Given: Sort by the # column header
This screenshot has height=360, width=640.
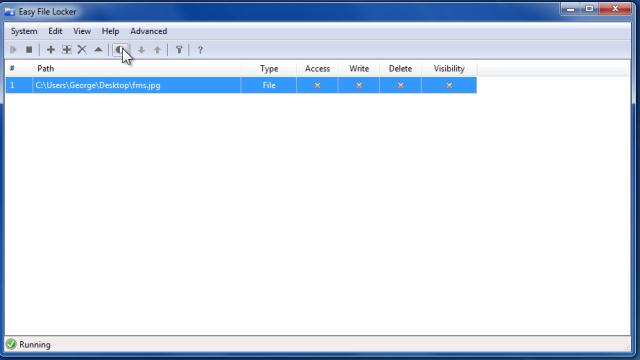Looking at the screenshot, I should coord(19,69).
